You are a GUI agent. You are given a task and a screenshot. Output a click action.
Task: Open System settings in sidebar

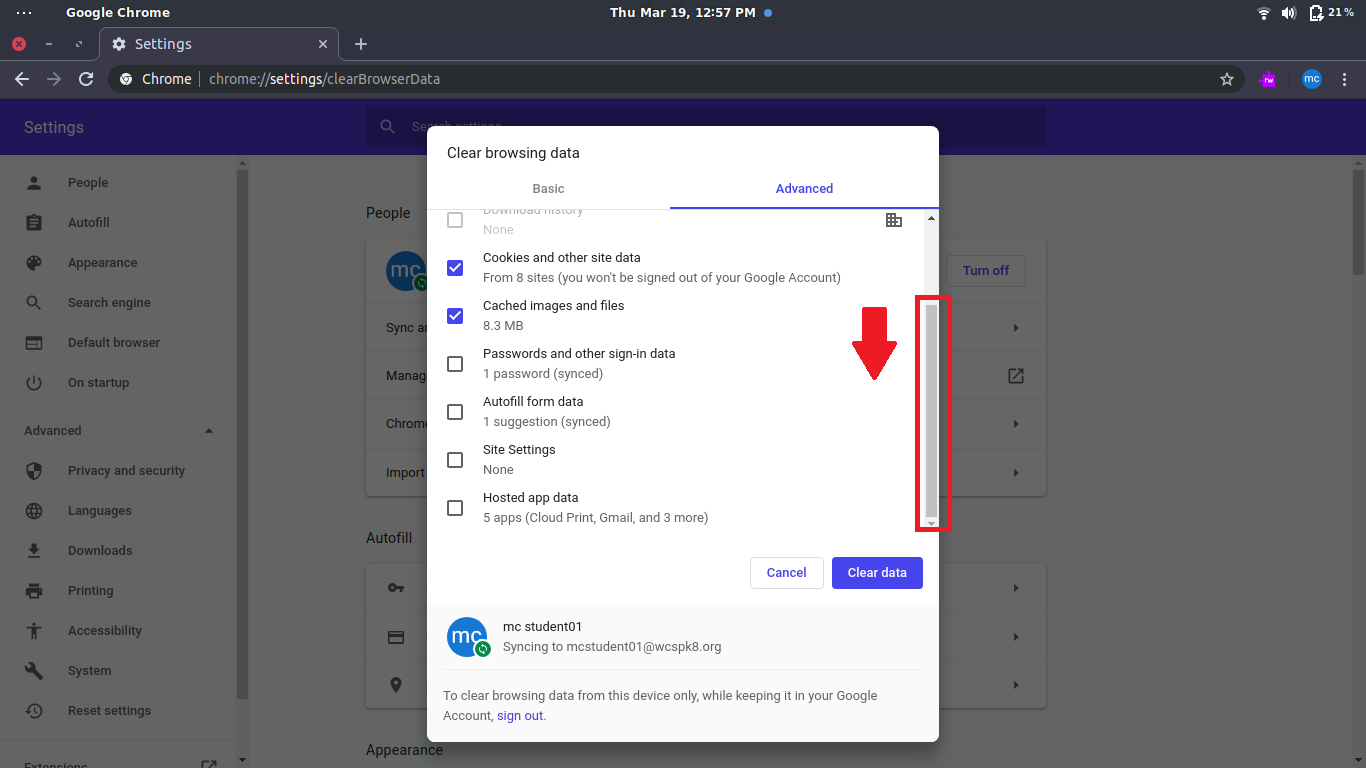coord(90,671)
